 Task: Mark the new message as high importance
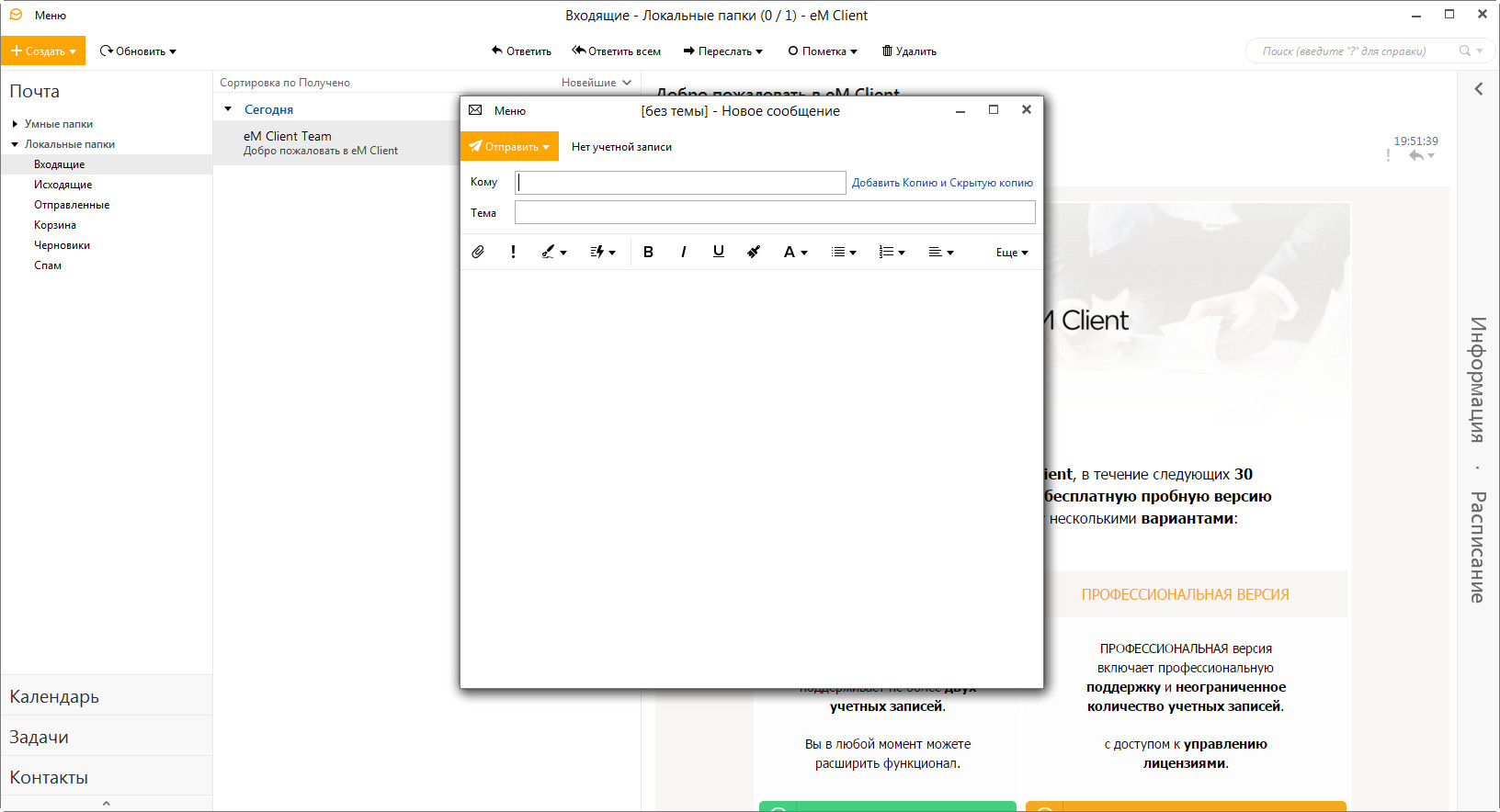coord(513,252)
